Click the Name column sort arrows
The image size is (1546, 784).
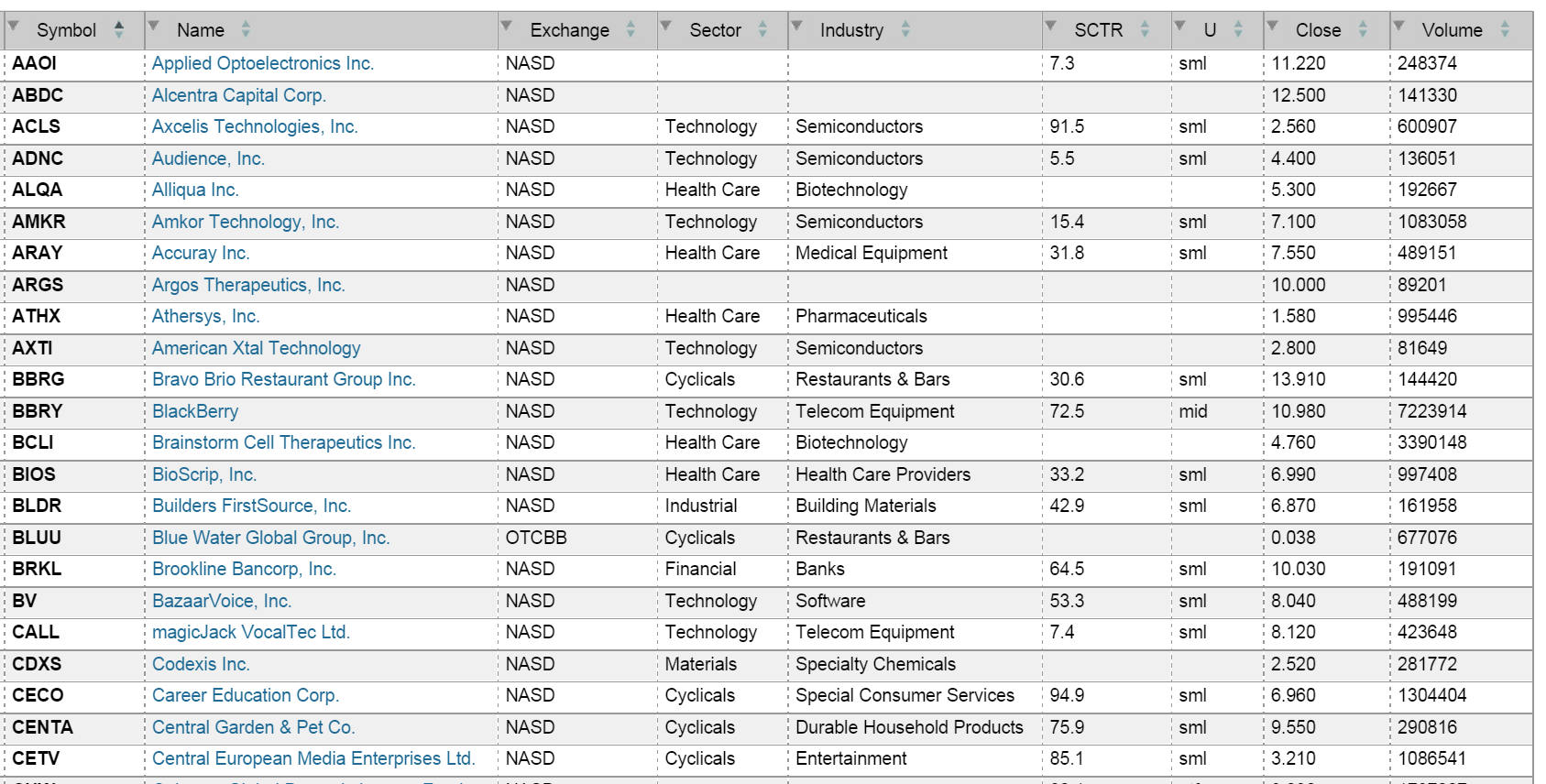point(246,30)
